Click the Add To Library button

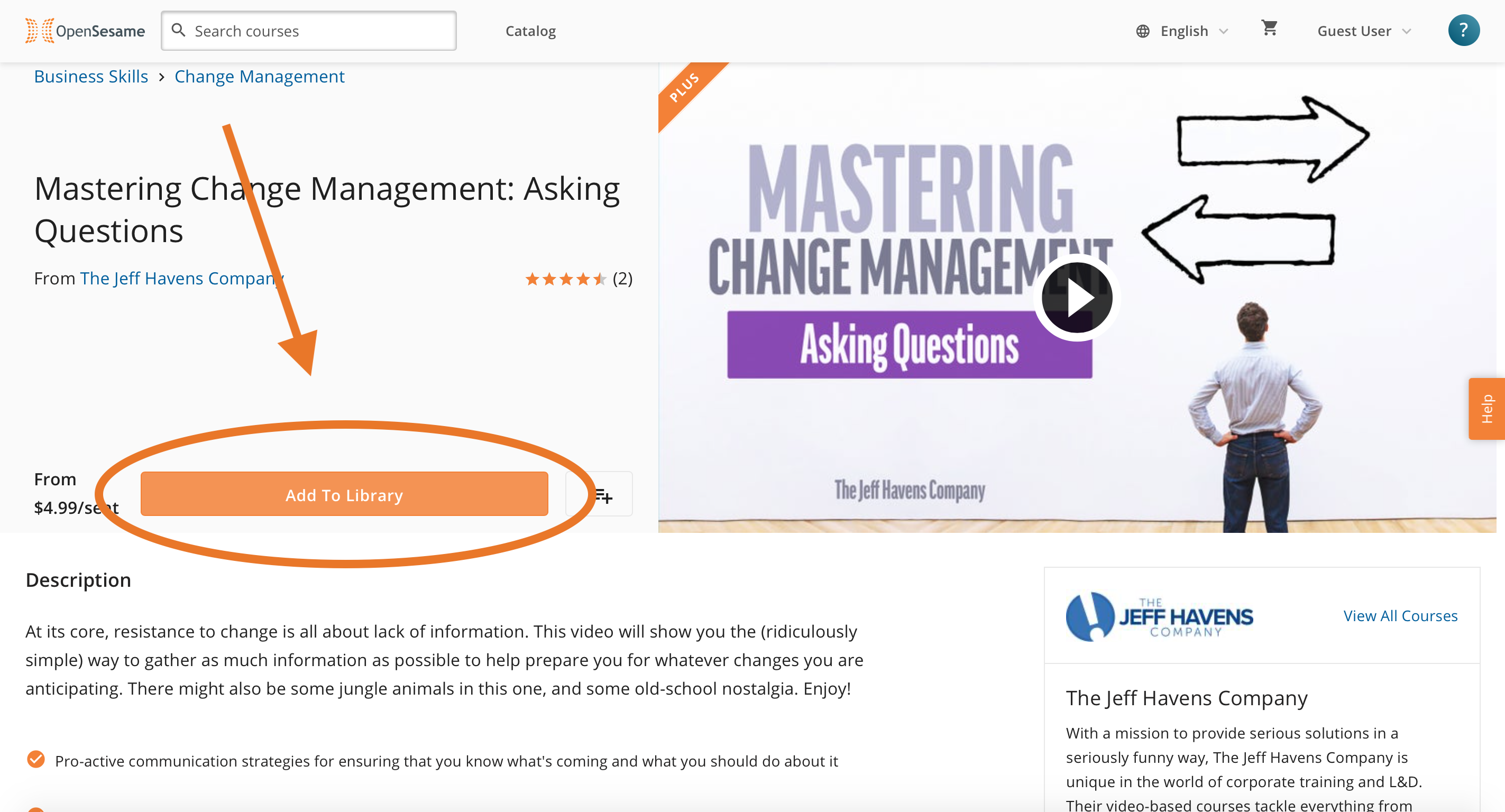coord(344,494)
